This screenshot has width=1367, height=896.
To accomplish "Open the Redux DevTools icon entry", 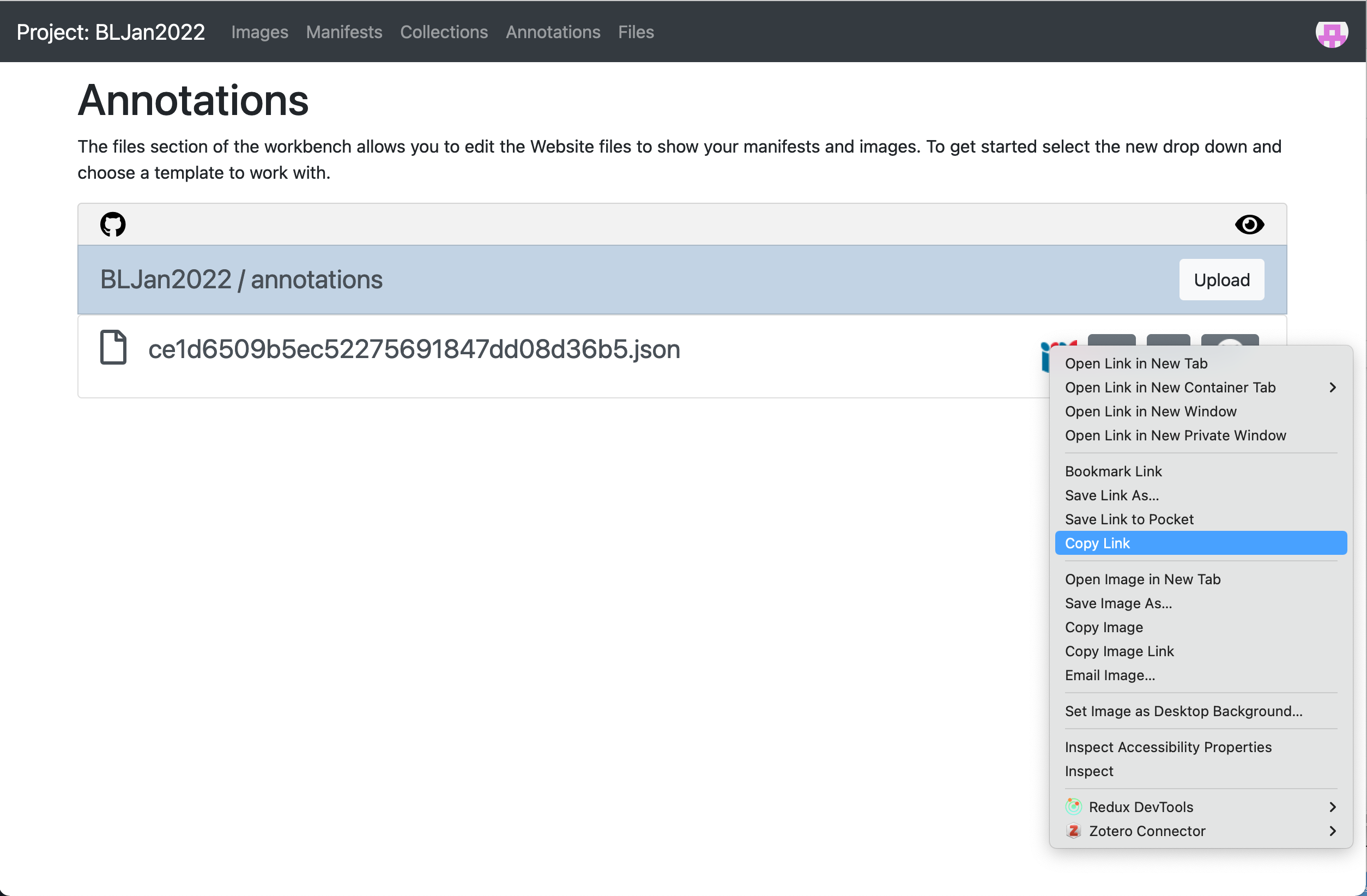I will pos(1073,807).
